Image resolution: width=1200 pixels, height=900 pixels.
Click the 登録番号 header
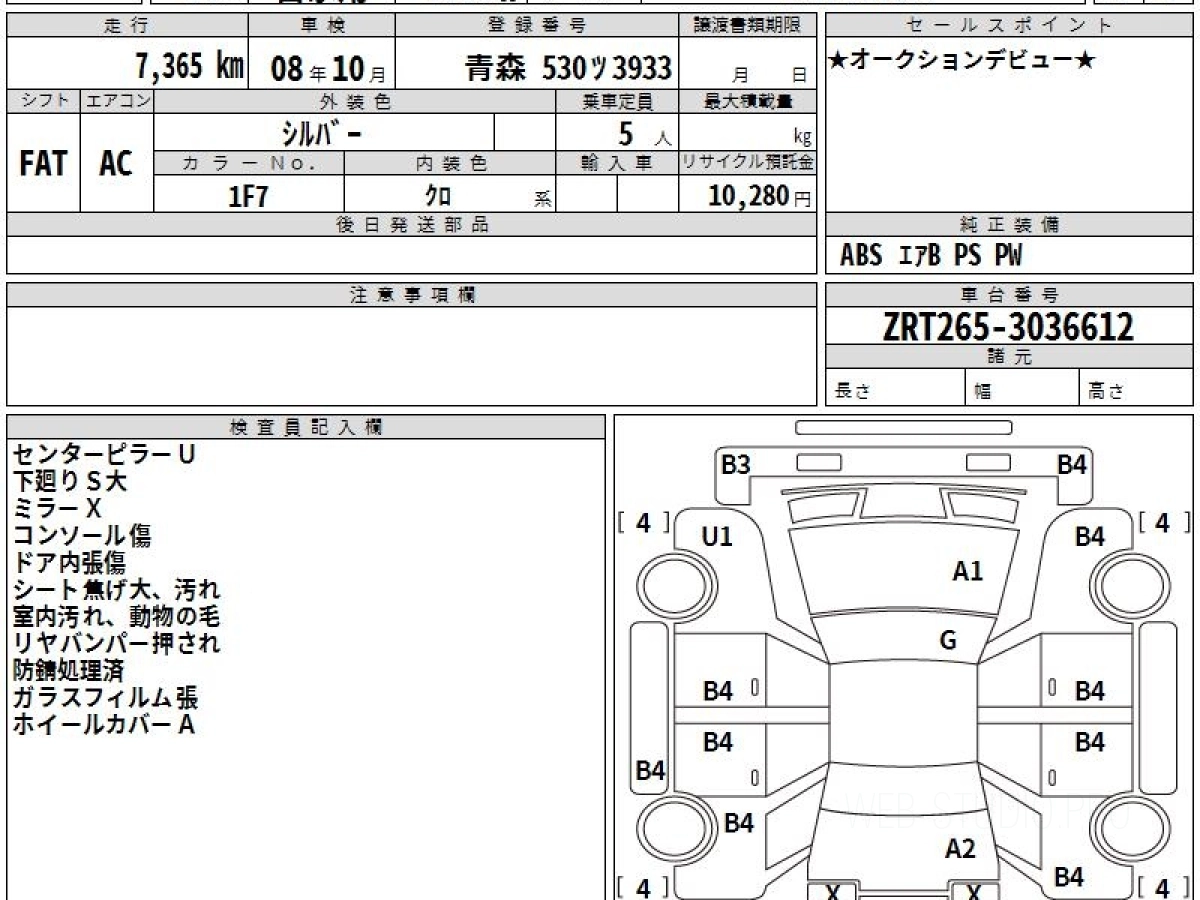point(538,26)
